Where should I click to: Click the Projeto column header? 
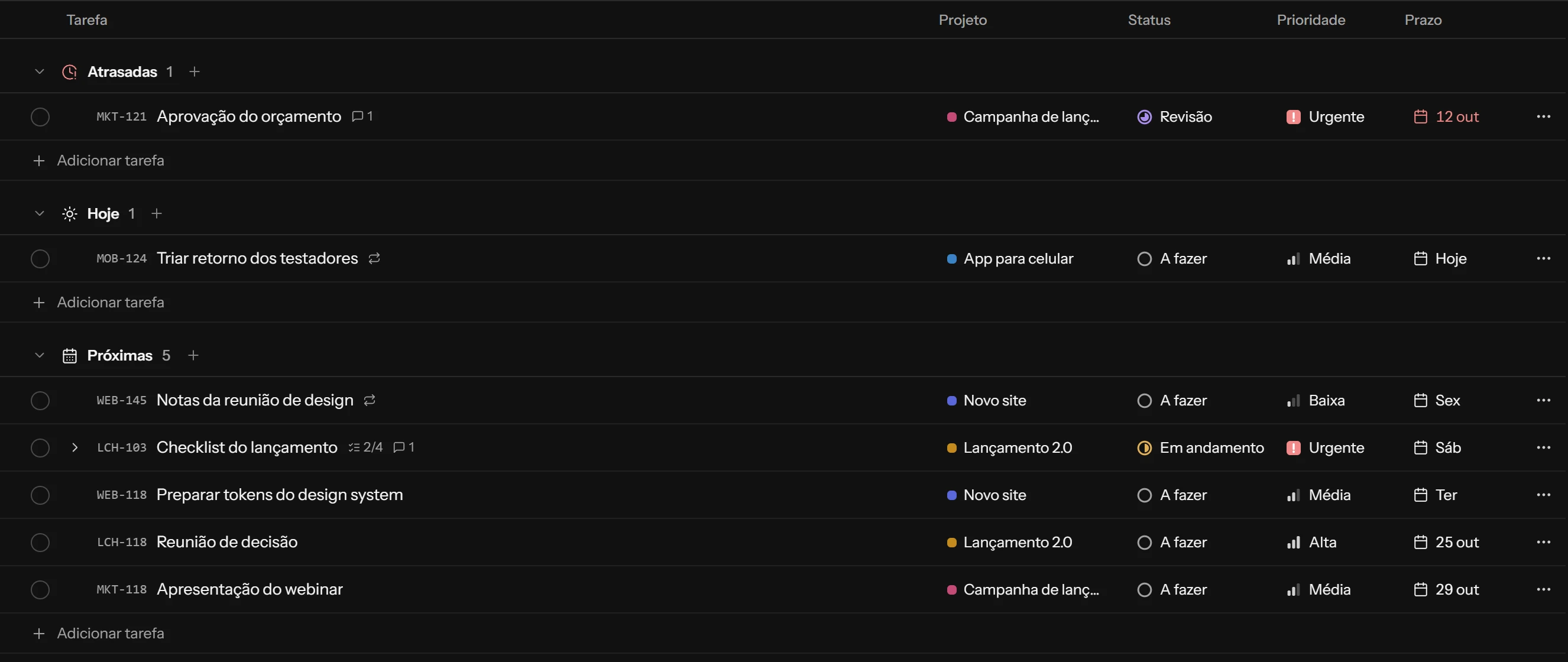(x=963, y=20)
